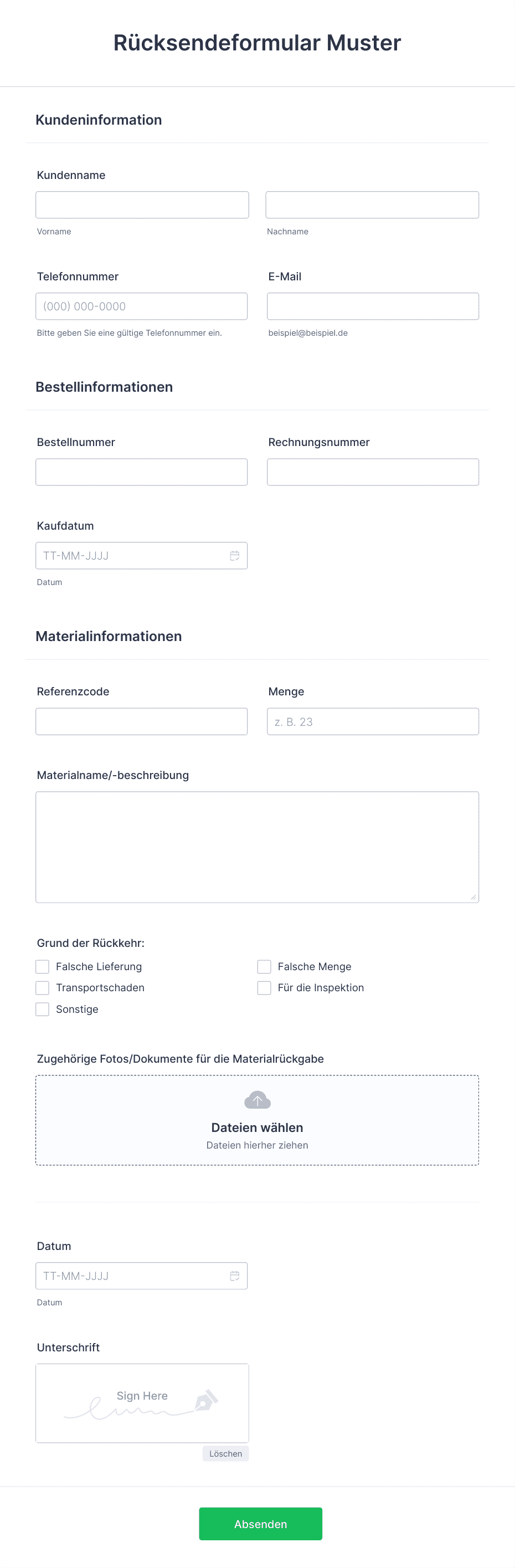
Task: Click the Materialname/-beschreibung text area
Action: point(257,847)
